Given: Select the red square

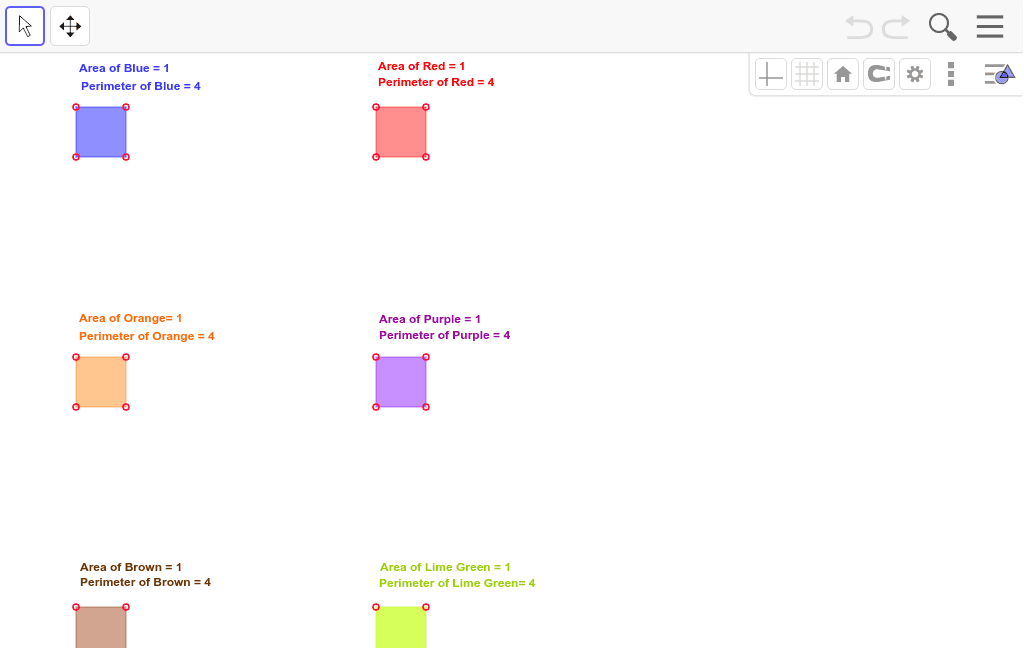Looking at the screenshot, I should coord(401,132).
